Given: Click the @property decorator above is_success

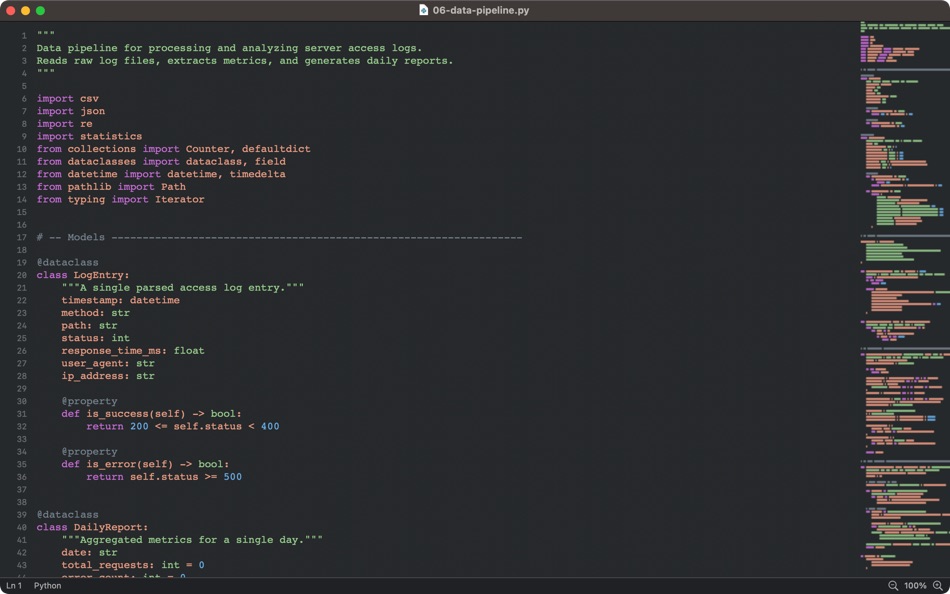Looking at the screenshot, I should tap(89, 401).
